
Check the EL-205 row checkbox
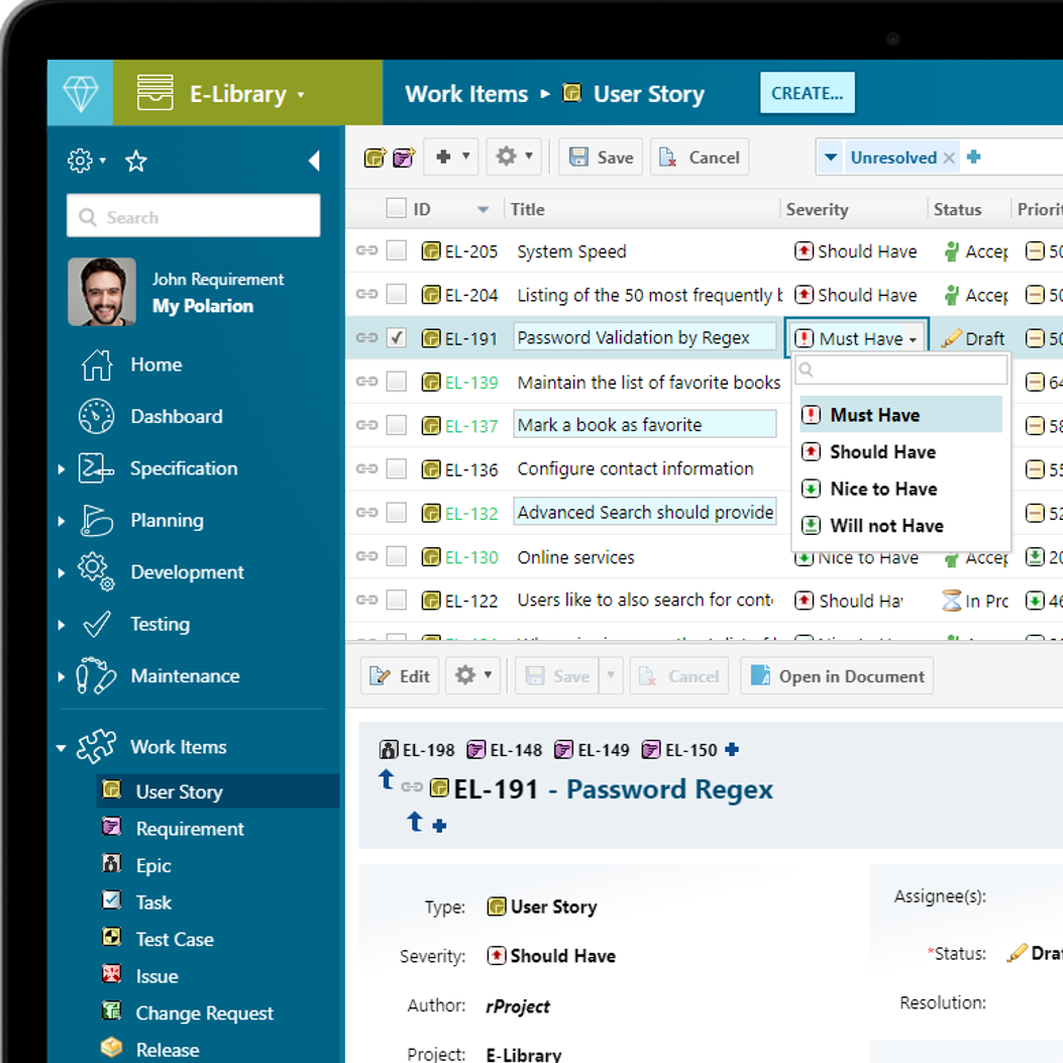click(x=396, y=251)
